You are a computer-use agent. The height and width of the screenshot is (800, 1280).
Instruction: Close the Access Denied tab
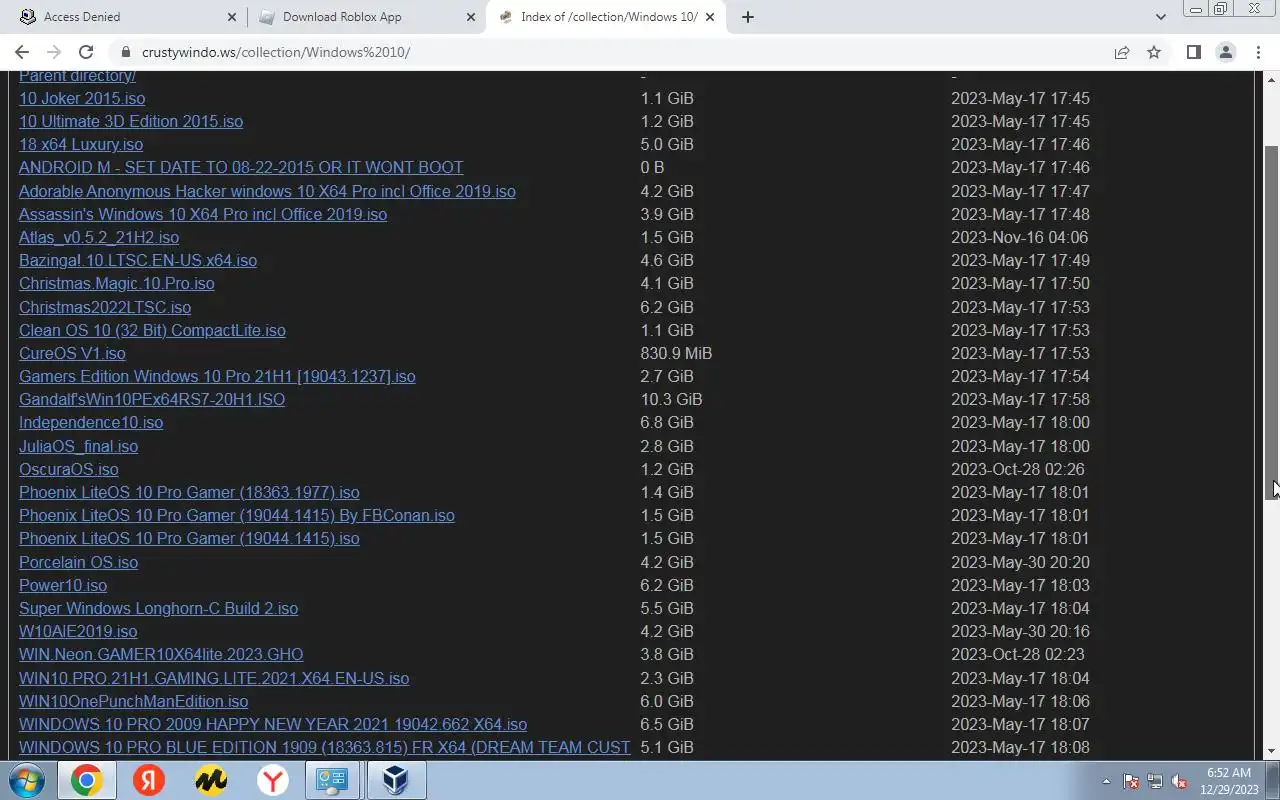coord(232,17)
